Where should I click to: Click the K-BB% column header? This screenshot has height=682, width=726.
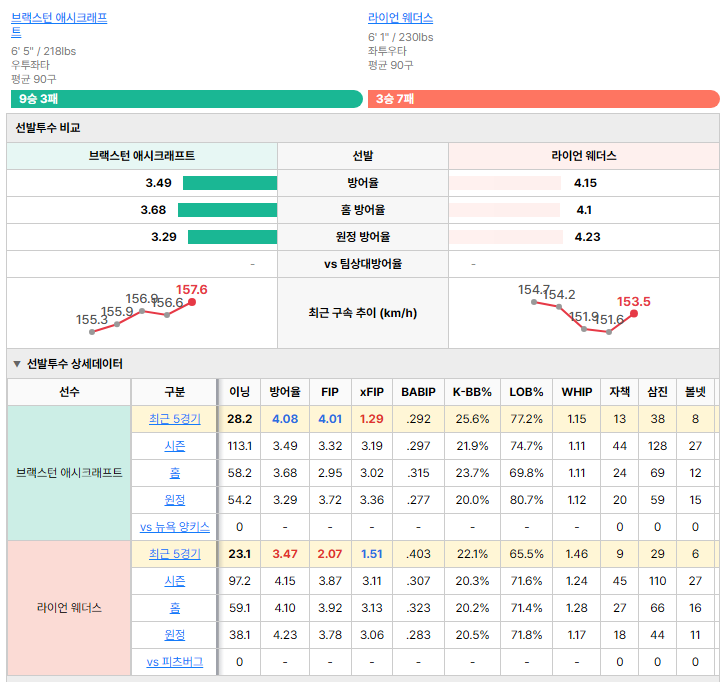tap(472, 392)
